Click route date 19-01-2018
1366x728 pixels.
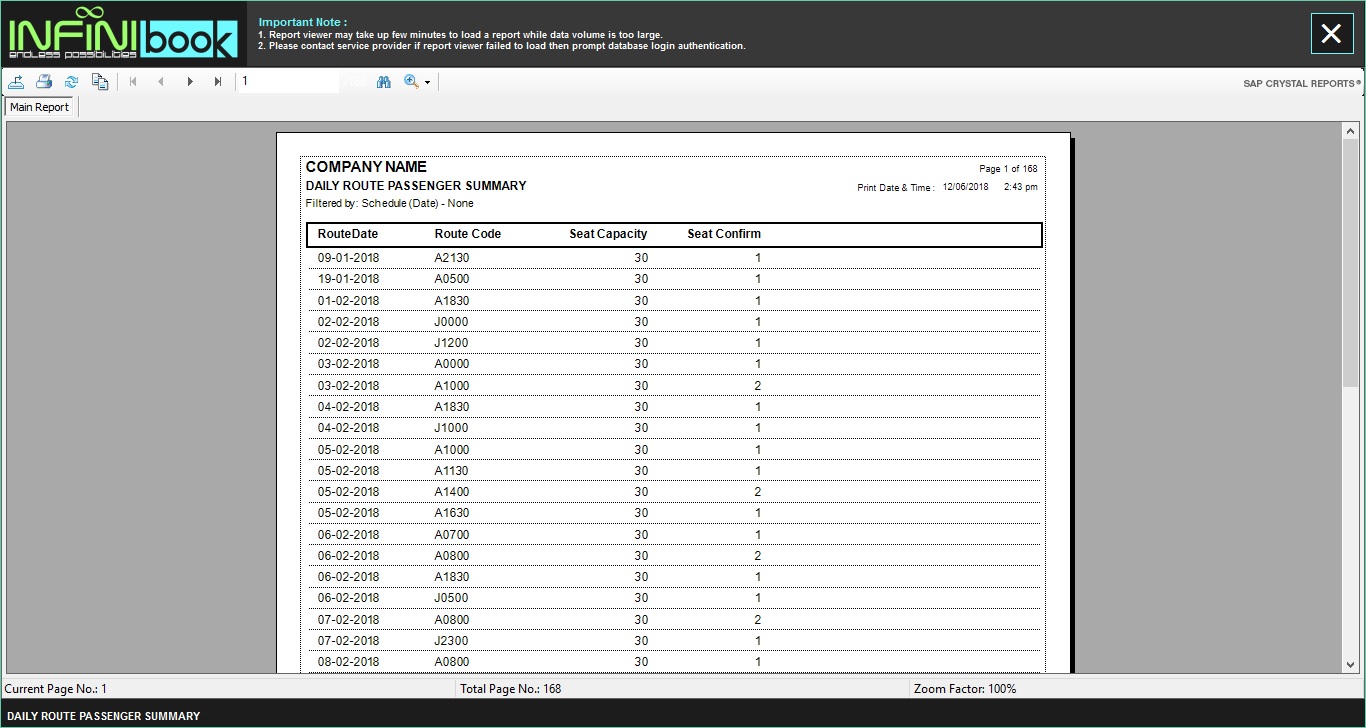[x=349, y=279]
